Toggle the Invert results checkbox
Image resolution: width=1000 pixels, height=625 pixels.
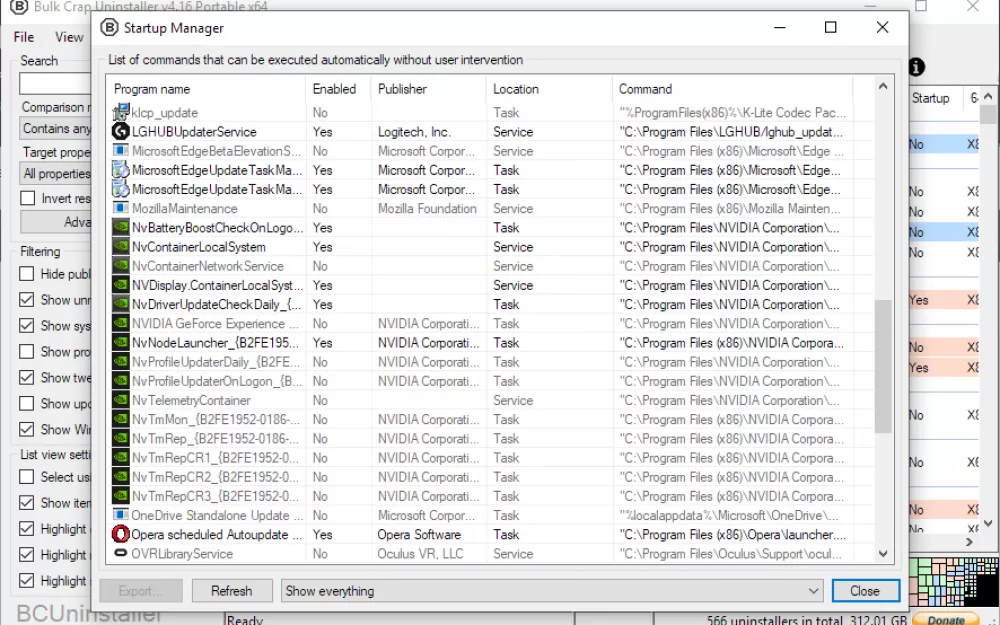pyautogui.click(x=27, y=198)
